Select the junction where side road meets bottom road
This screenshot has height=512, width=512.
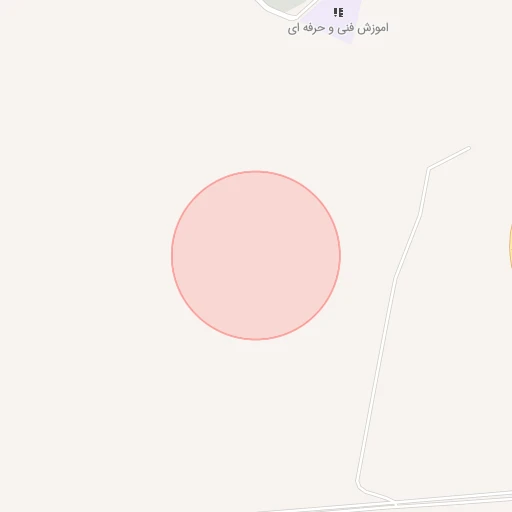pyautogui.click(x=395, y=502)
